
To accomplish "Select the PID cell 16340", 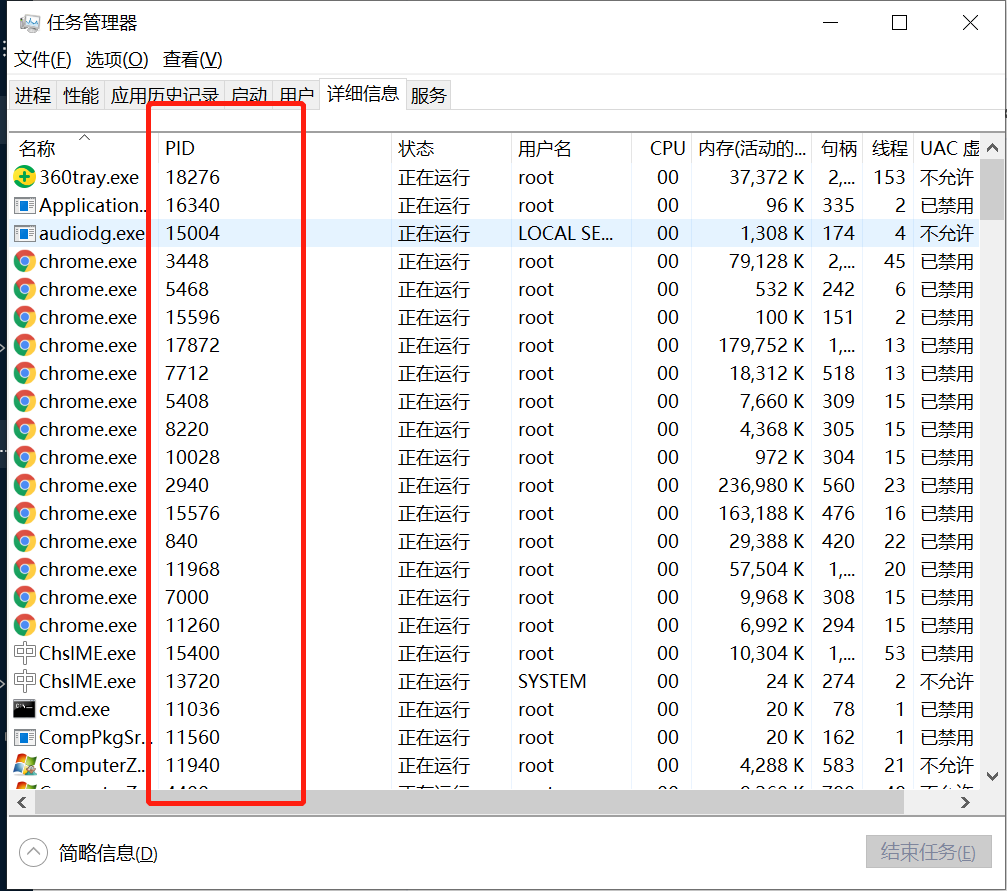I will [193, 206].
